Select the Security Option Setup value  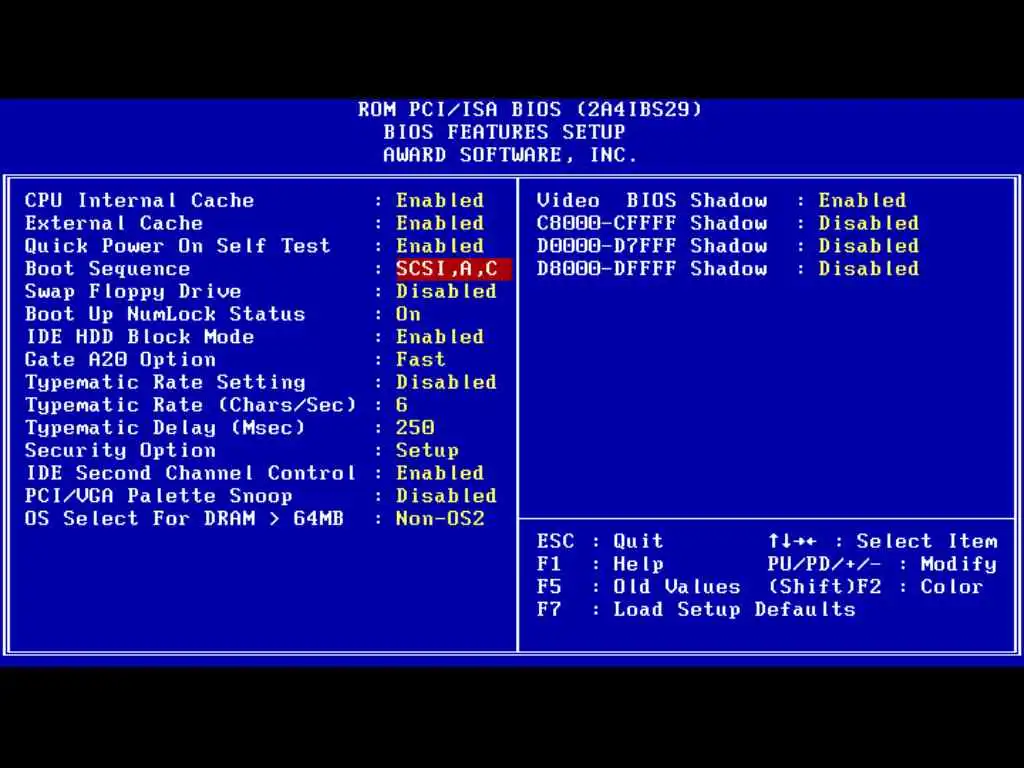[x=427, y=451]
